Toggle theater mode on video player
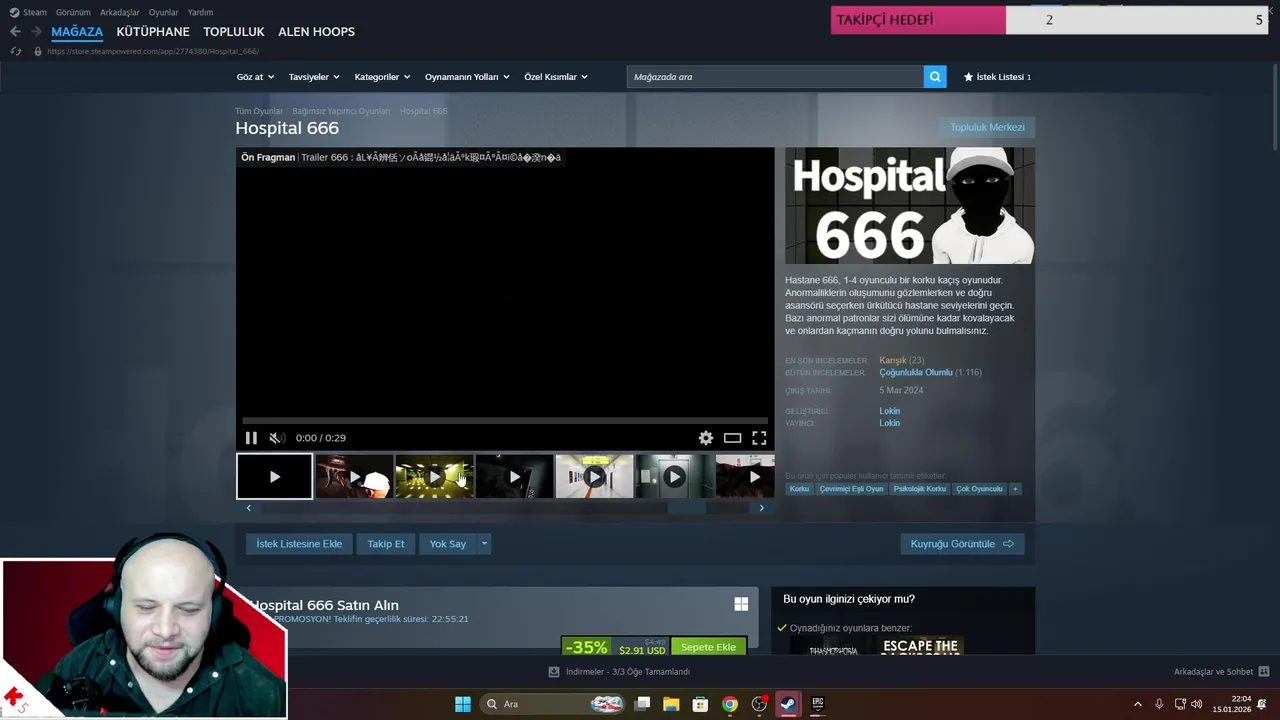The width and height of the screenshot is (1280, 720). (732, 438)
